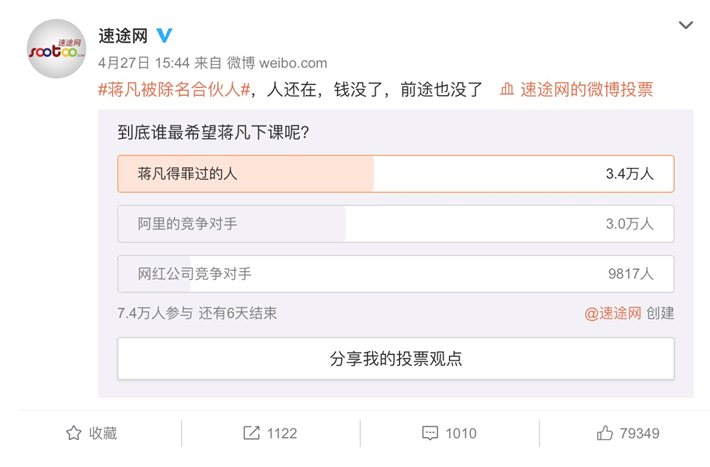This screenshot has width=710, height=467.
Task: Click the 79349 likes count
Action: (x=639, y=433)
